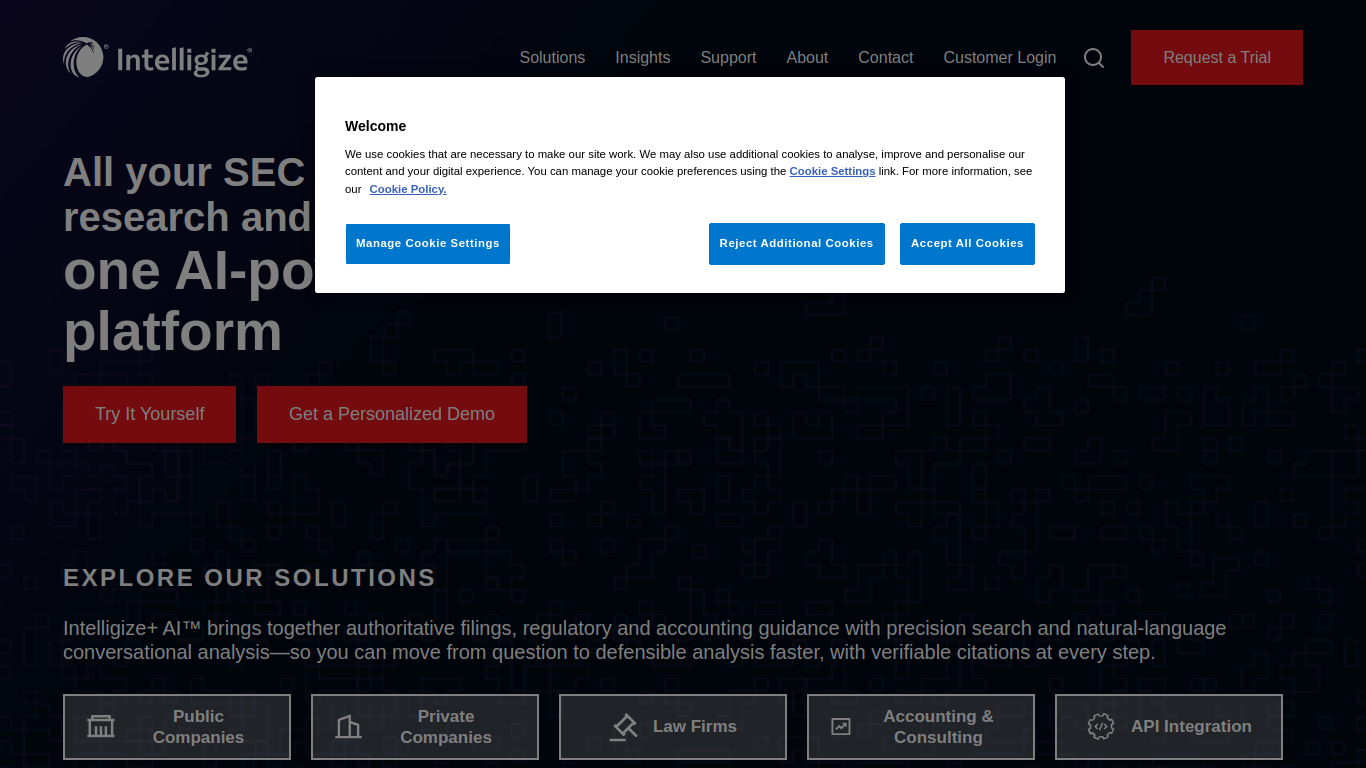Screen dimensions: 1366x768
Task: Open the Private Companies solution label
Action: coord(446,727)
